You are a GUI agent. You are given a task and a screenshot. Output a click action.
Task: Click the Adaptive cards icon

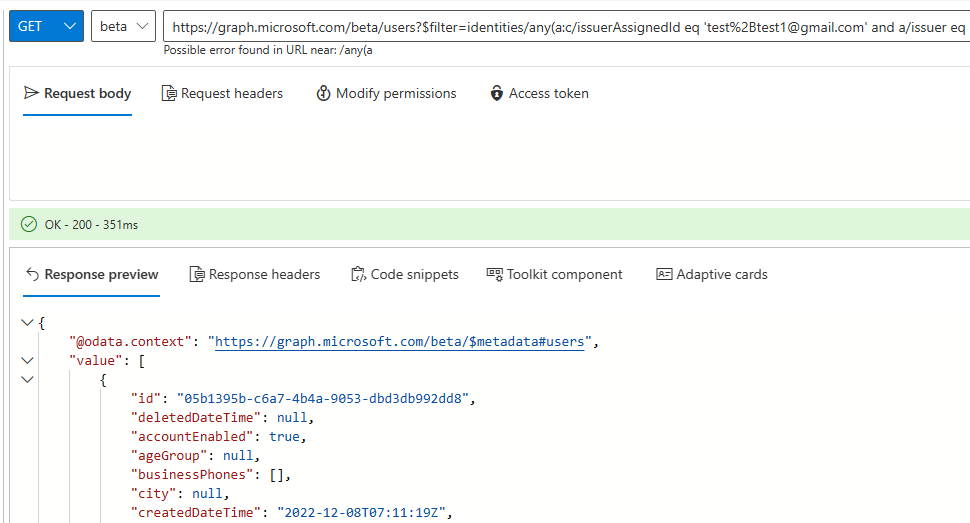click(664, 274)
